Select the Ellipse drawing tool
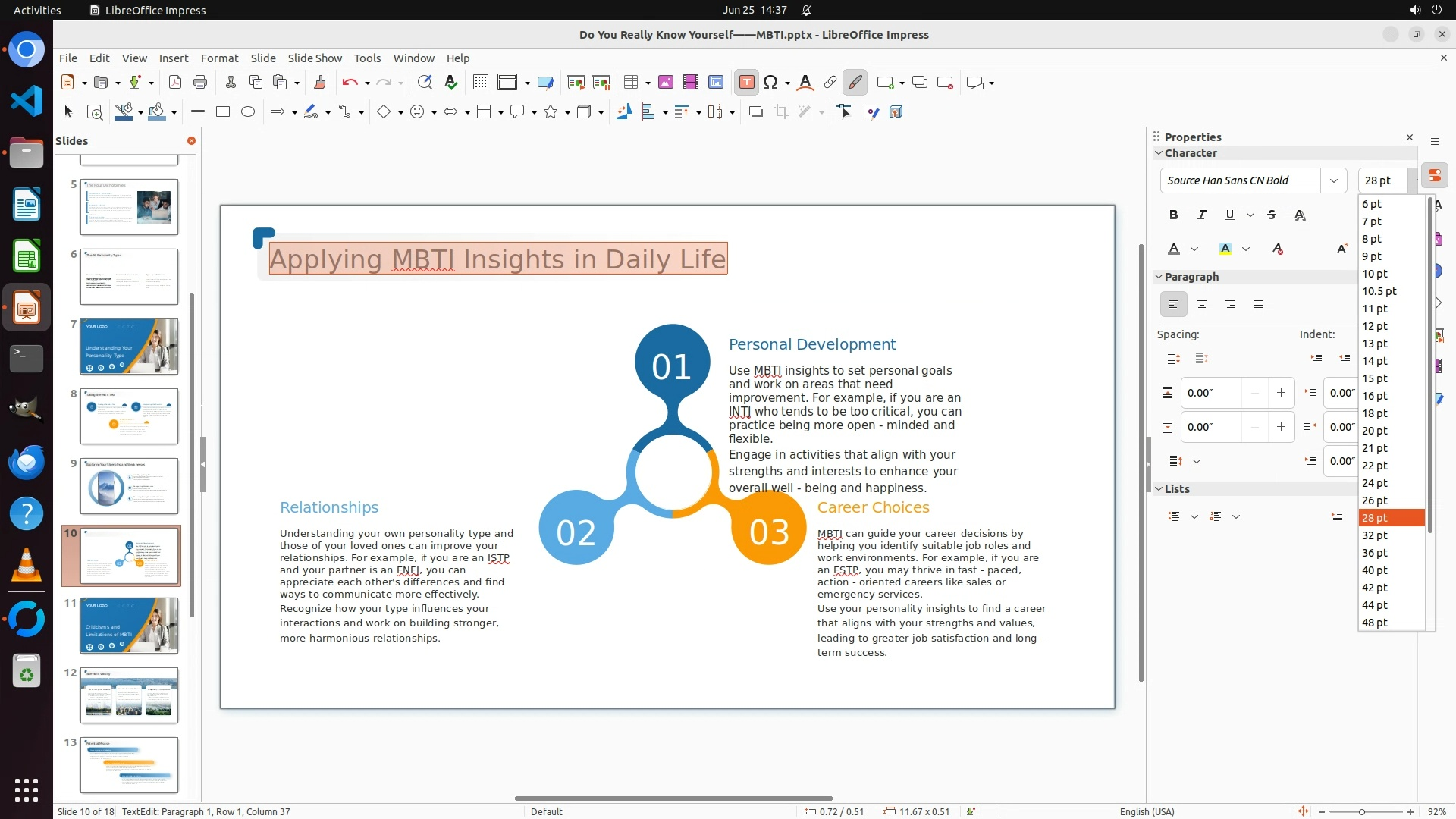This screenshot has width=1456, height=819. (248, 112)
